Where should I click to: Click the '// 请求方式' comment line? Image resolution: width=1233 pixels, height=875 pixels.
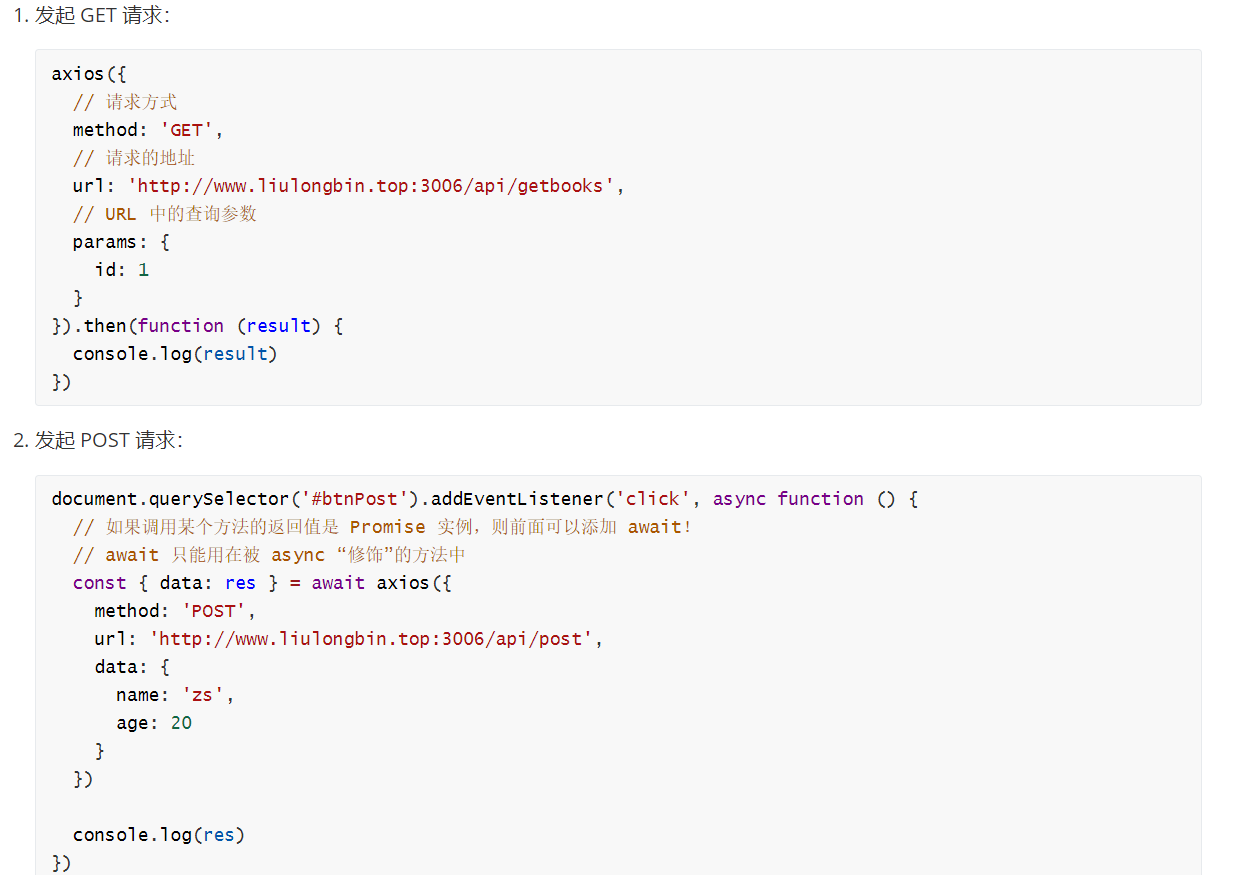click(x=125, y=102)
